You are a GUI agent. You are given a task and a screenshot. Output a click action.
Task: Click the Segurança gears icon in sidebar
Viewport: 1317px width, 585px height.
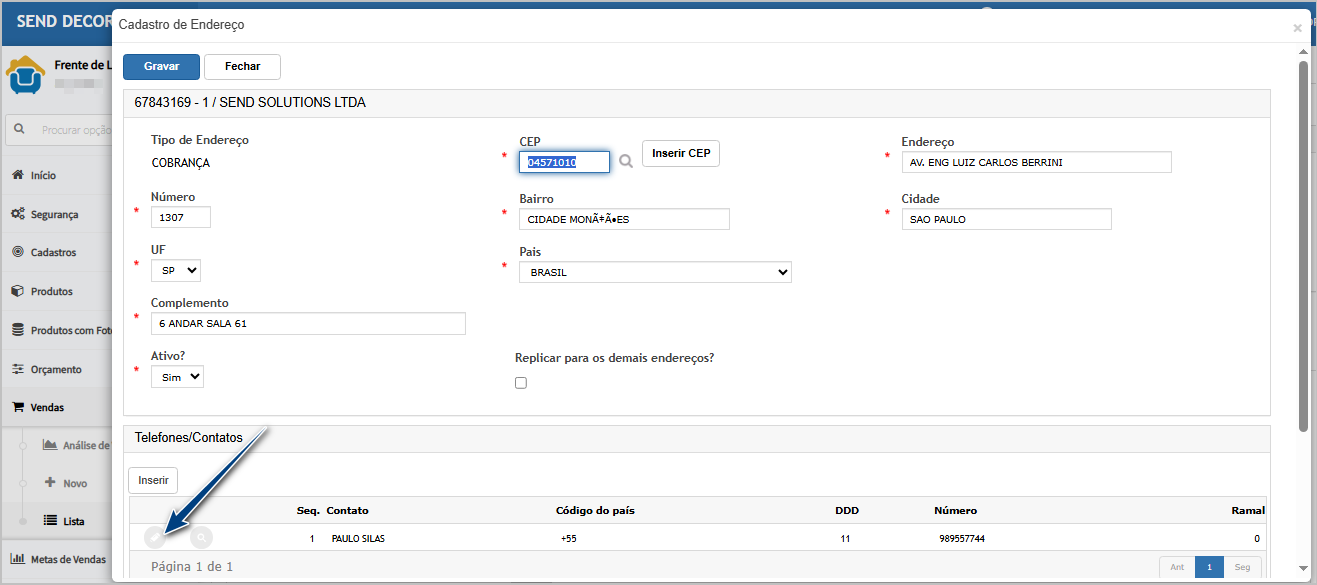pyautogui.click(x=17, y=214)
